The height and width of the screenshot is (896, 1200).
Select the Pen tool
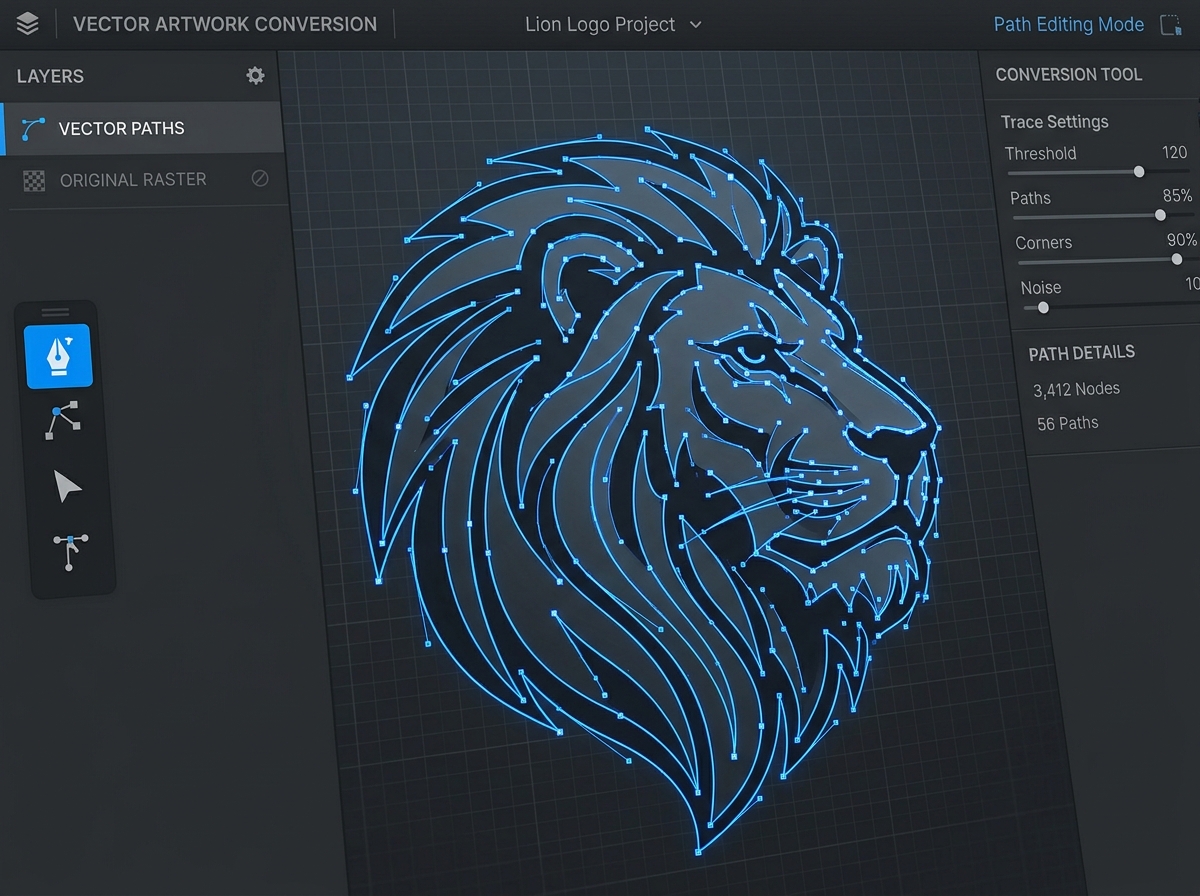click(58, 356)
